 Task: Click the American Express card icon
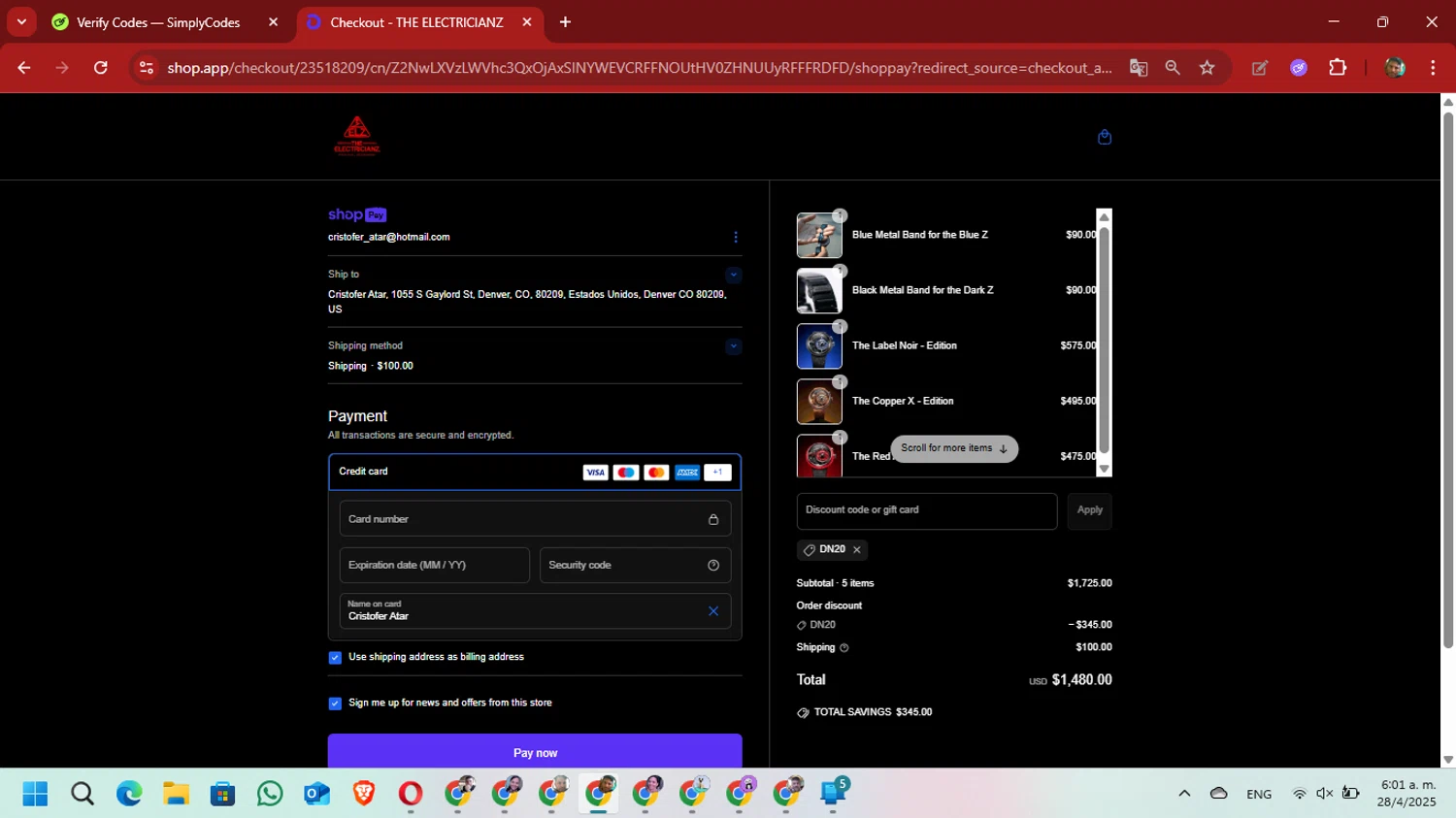point(687,473)
